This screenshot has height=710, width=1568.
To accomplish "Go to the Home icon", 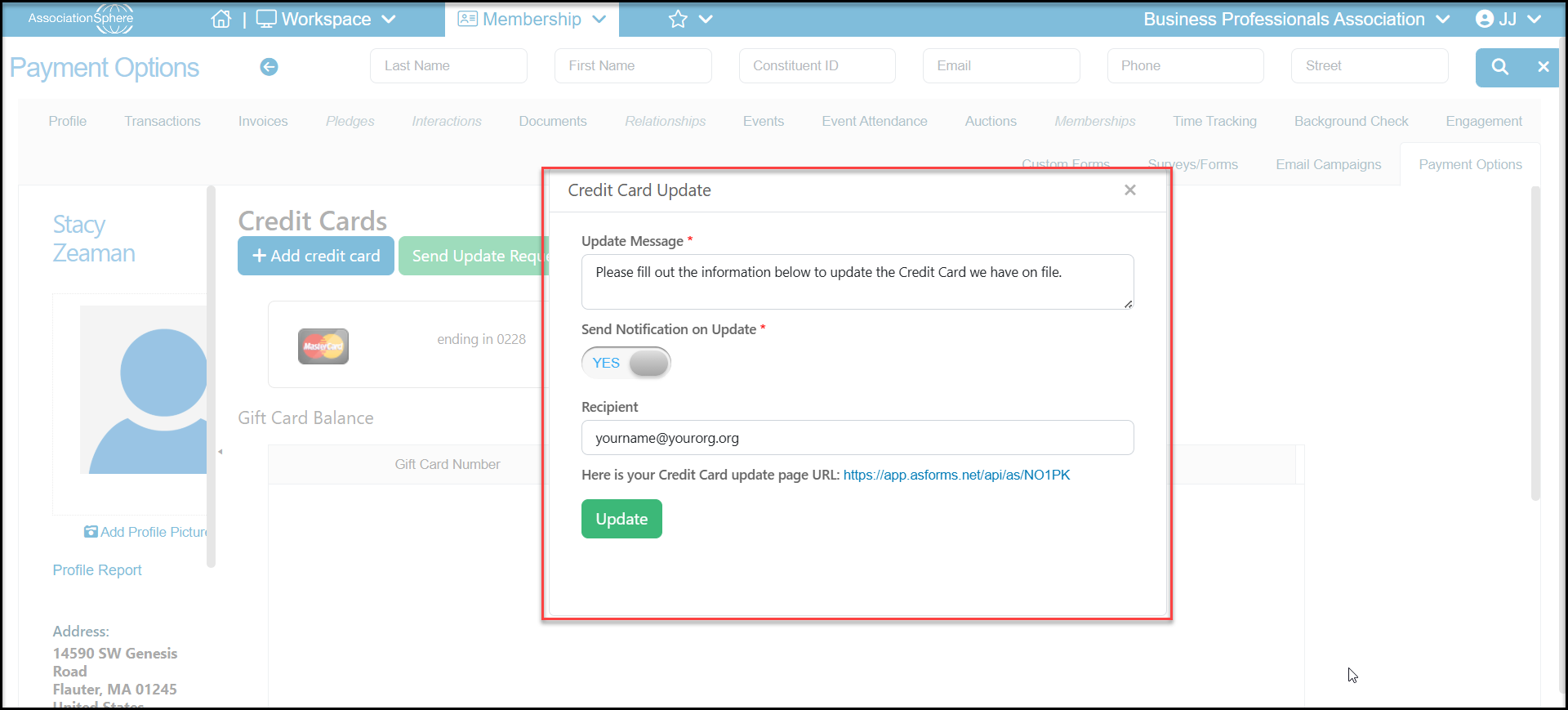I will (x=220, y=19).
